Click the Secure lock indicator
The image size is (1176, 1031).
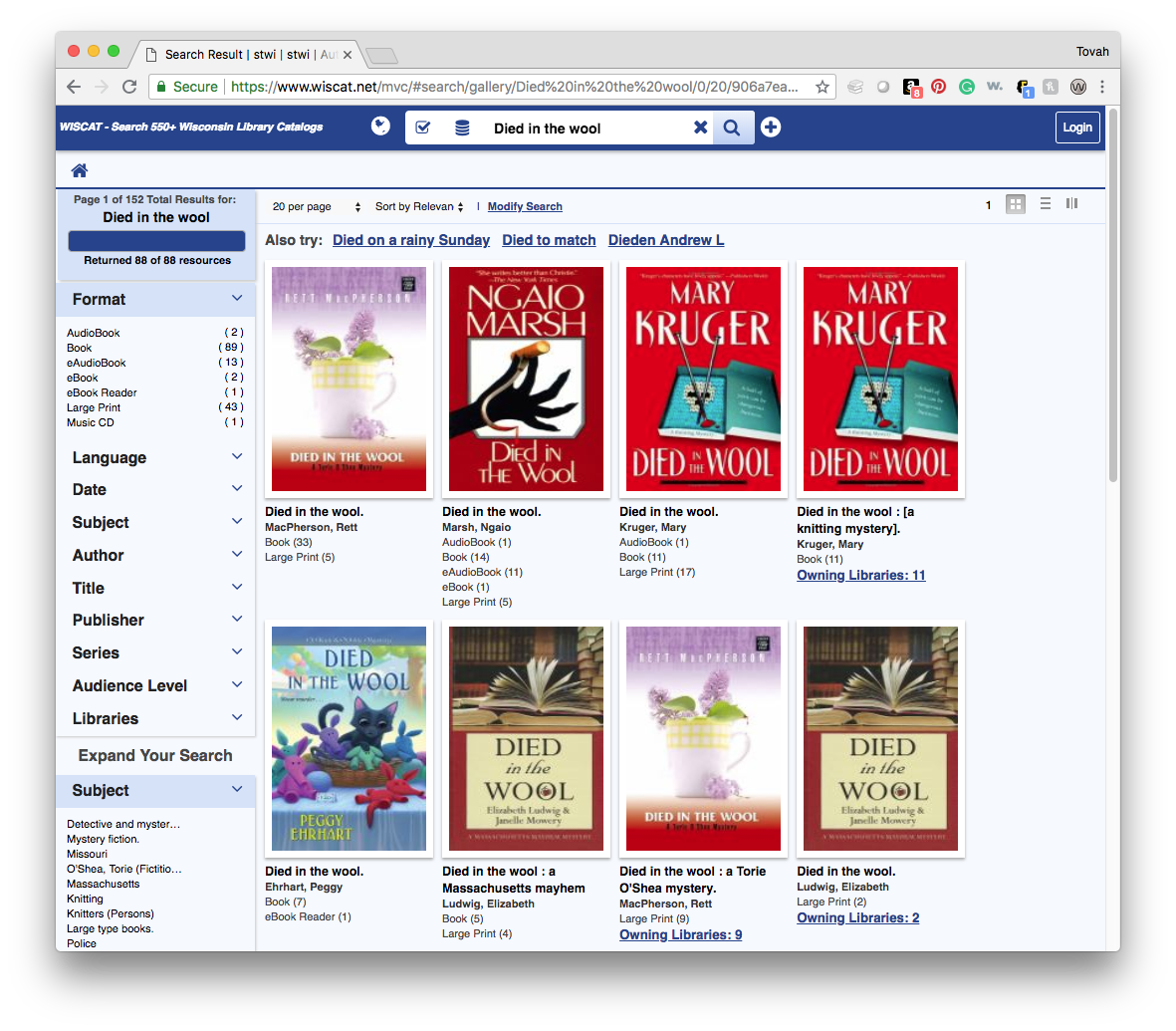pyautogui.click(x=187, y=87)
